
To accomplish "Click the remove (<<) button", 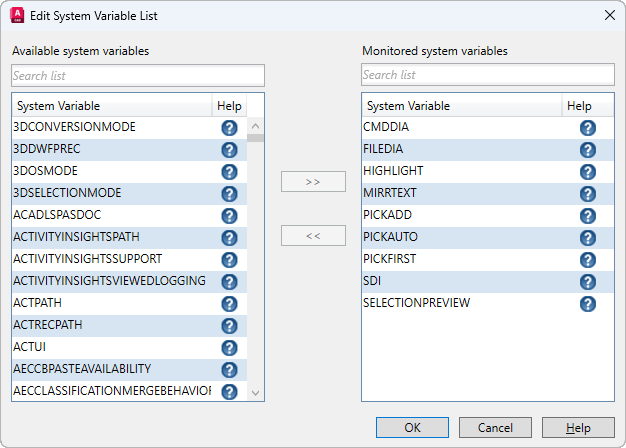I will [x=313, y=236].
